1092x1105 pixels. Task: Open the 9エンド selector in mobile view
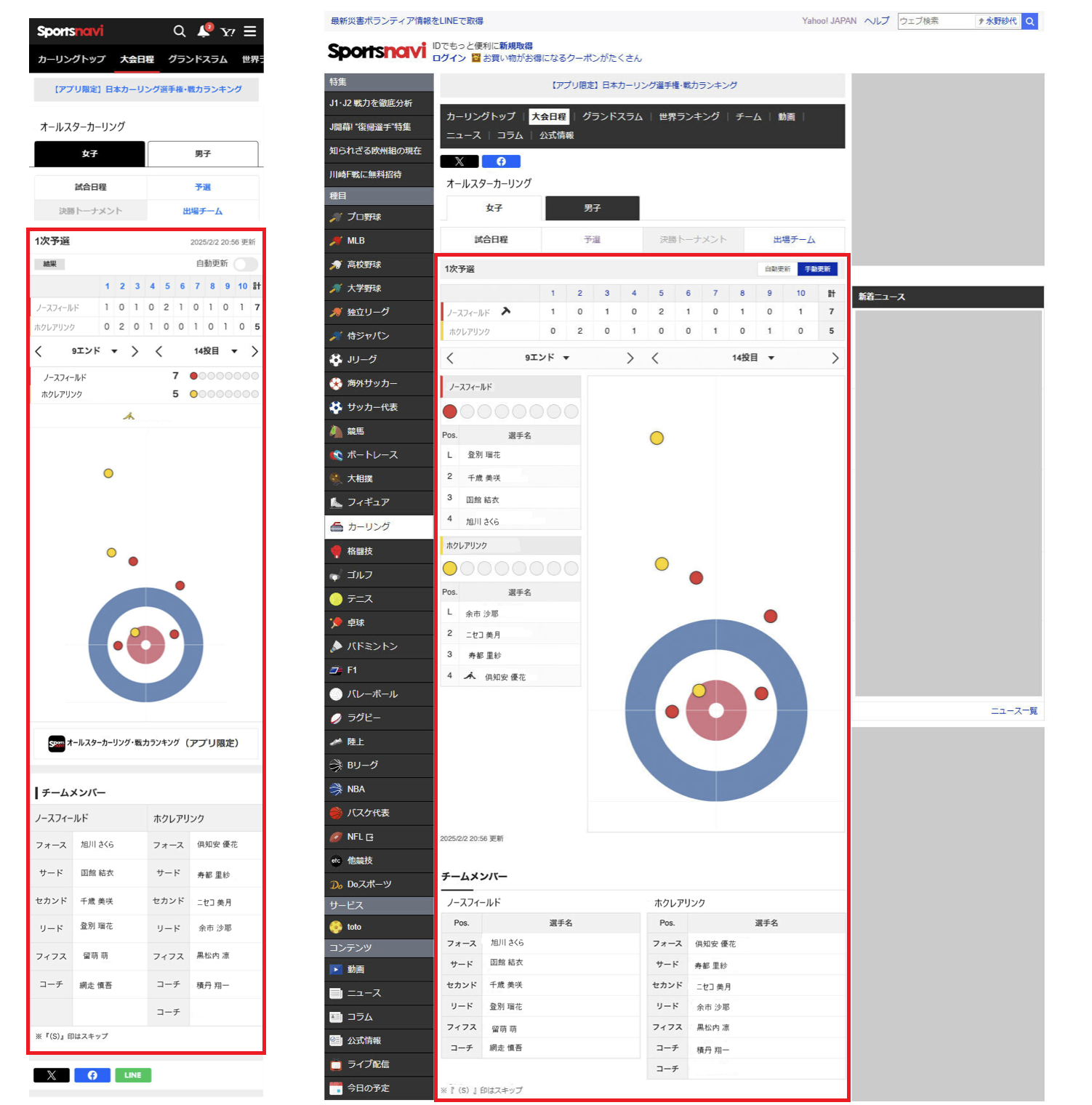94,351
